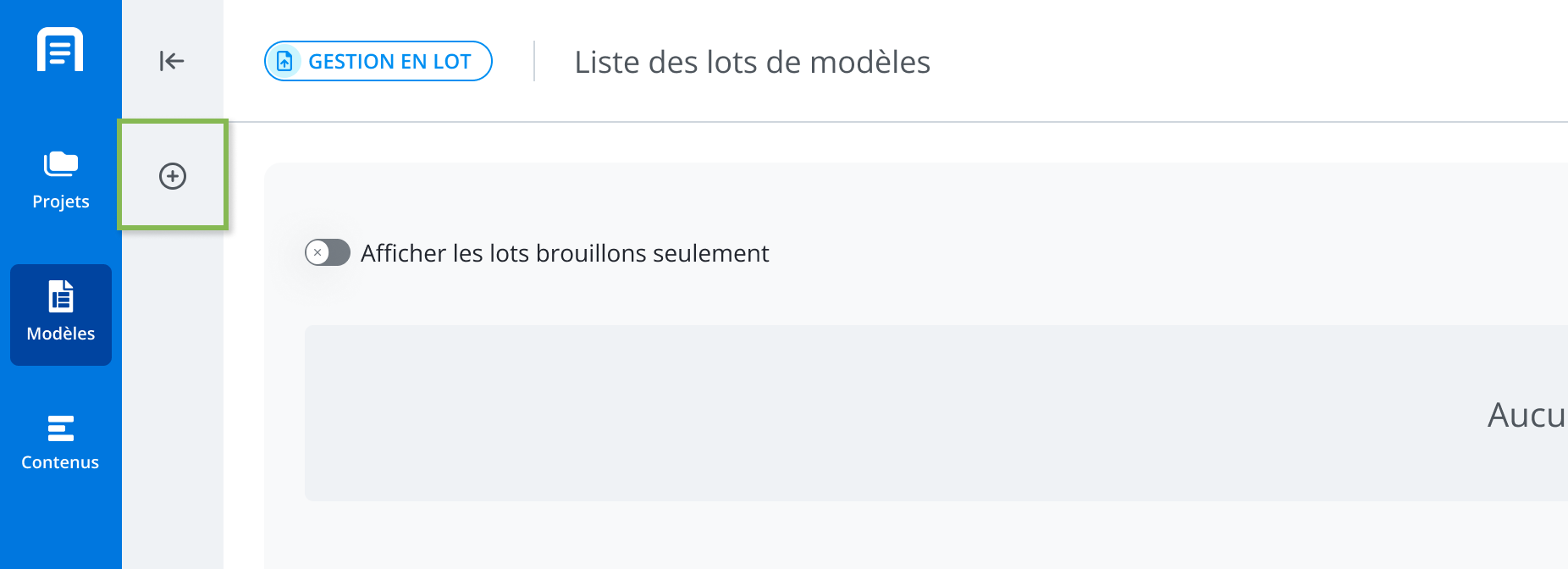Screen dimensions: 1568x569
Task: Click the truncated "Aucu" empty message text
Action: [x=1527, y=415]
